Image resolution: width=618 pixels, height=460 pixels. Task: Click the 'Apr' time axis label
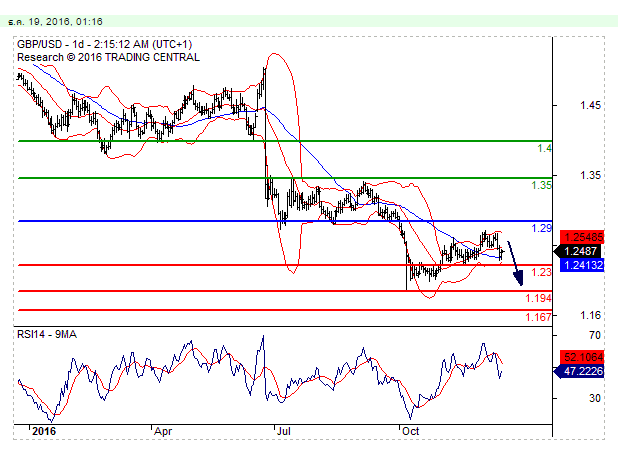pos(163,431)
